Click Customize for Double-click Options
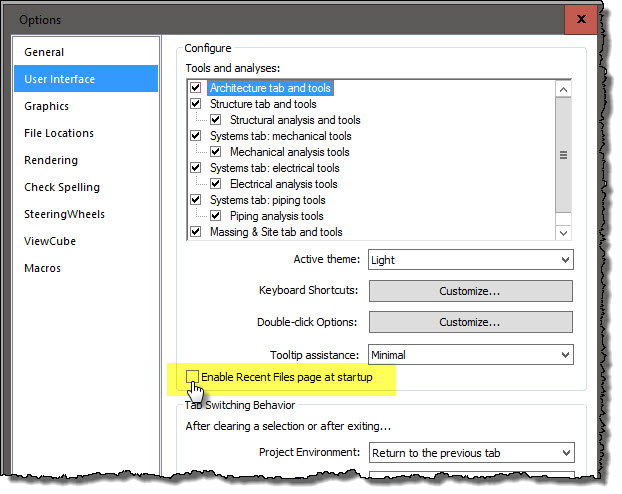Screen dimensions: 622x494 (x=470, y=322)
